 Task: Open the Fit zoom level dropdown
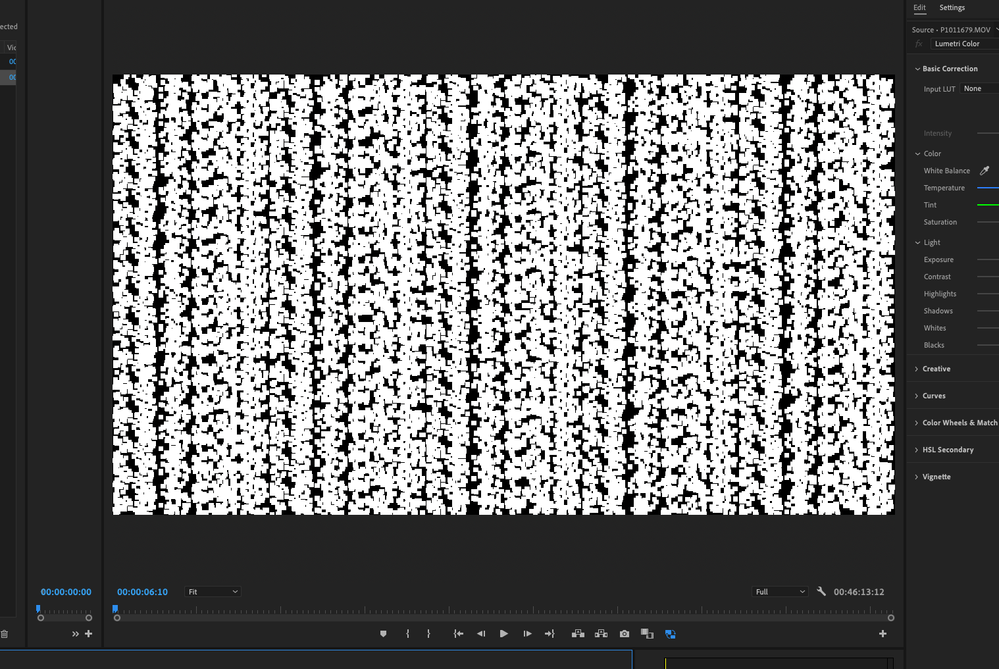coord(213,592)
